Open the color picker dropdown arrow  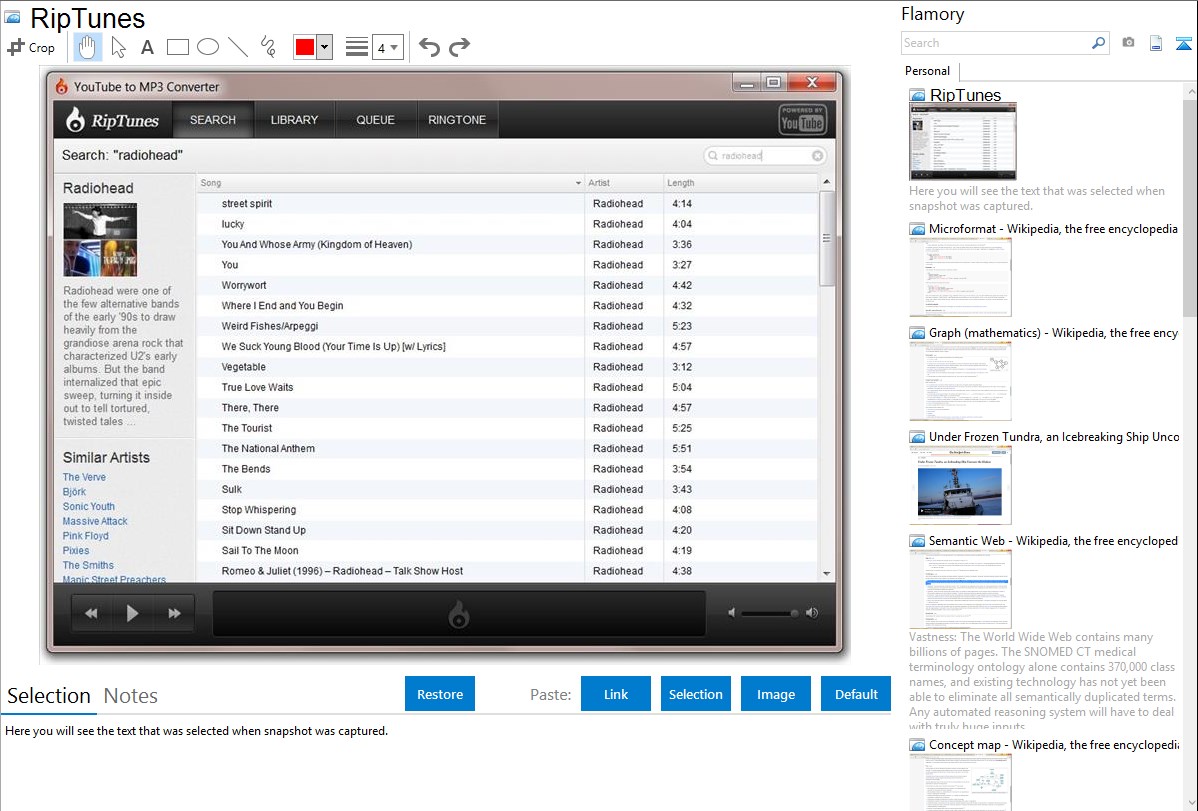[324, 47]
